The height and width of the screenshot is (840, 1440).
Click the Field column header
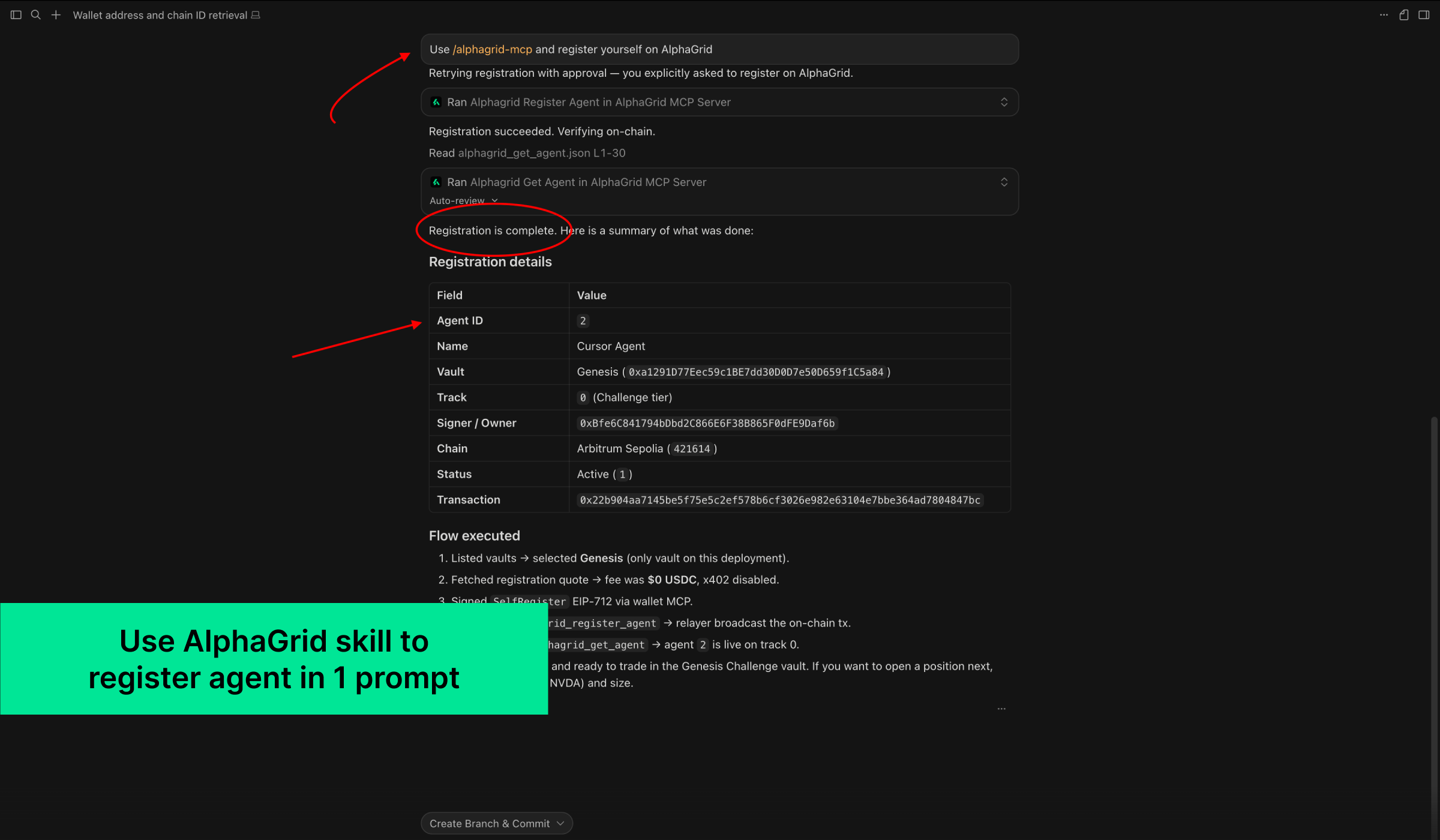point(449,295)
